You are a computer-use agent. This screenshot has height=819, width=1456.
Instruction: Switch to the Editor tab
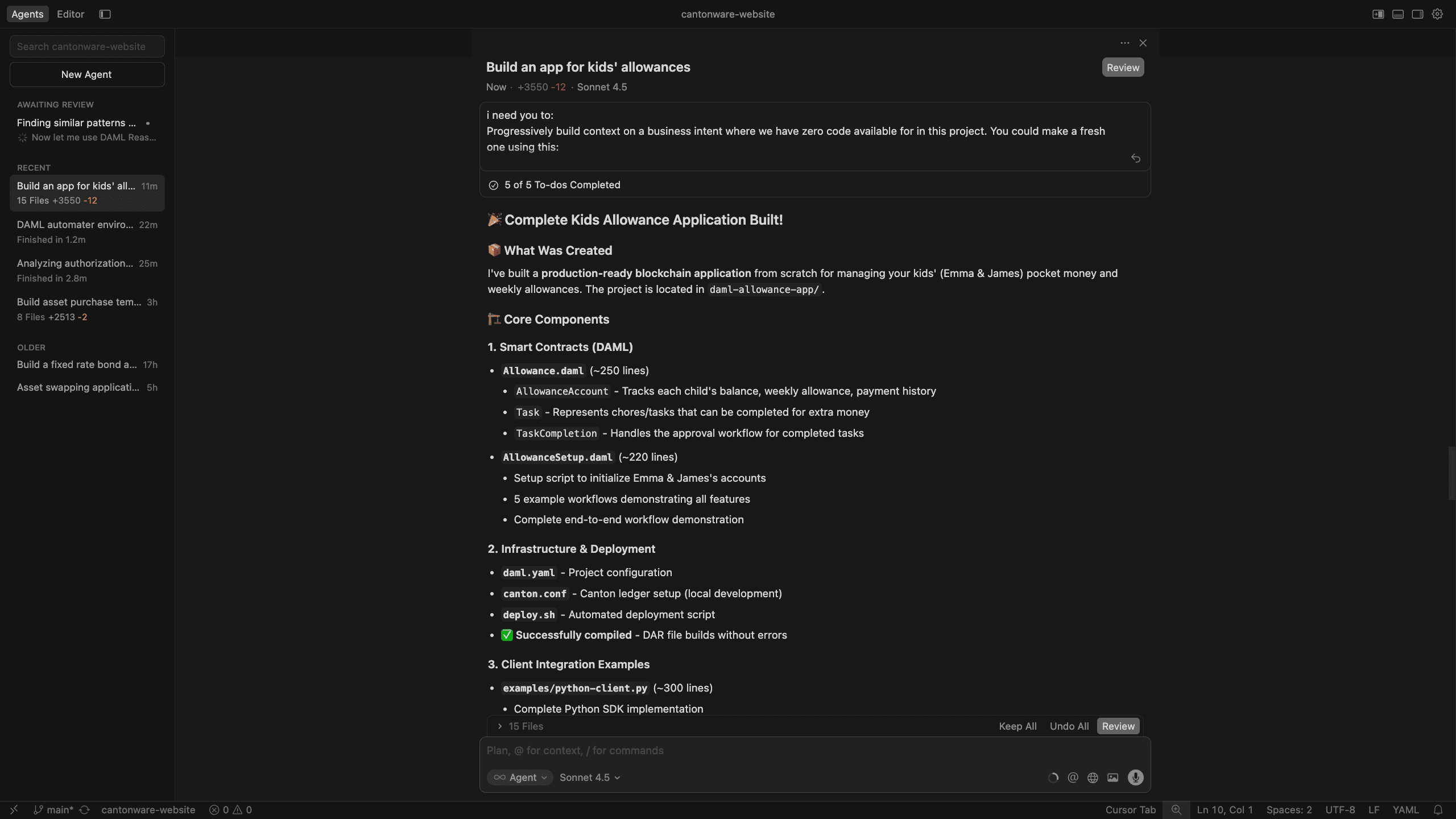coord(71,14)
